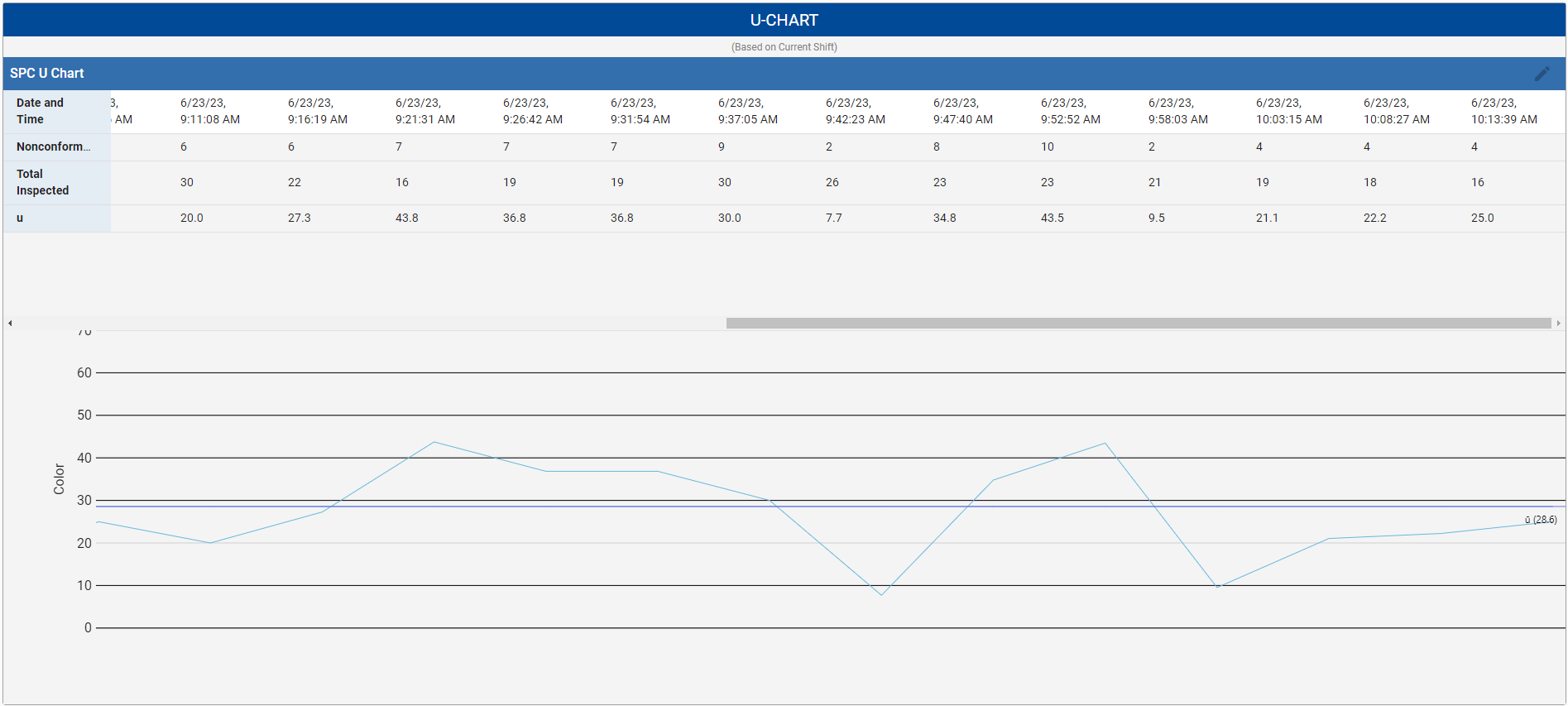Click the u row header
This screenshot has height=706, width=1568.
(x=20, y=218)
